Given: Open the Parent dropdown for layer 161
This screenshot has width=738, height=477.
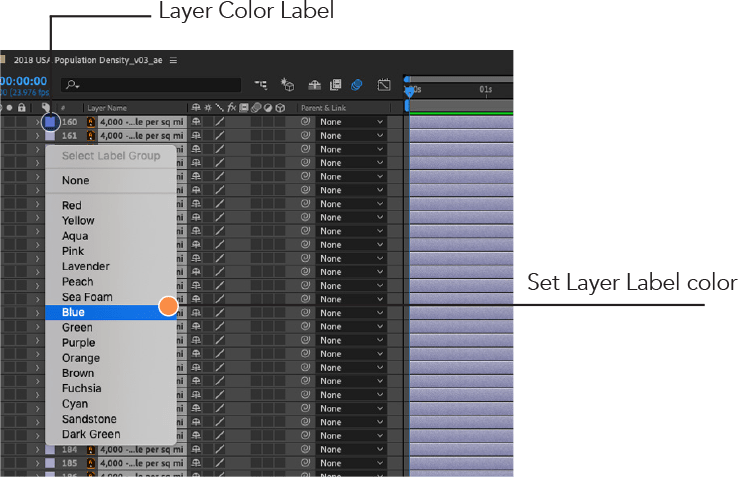Looking at the screenshot, I should point(352,136).
